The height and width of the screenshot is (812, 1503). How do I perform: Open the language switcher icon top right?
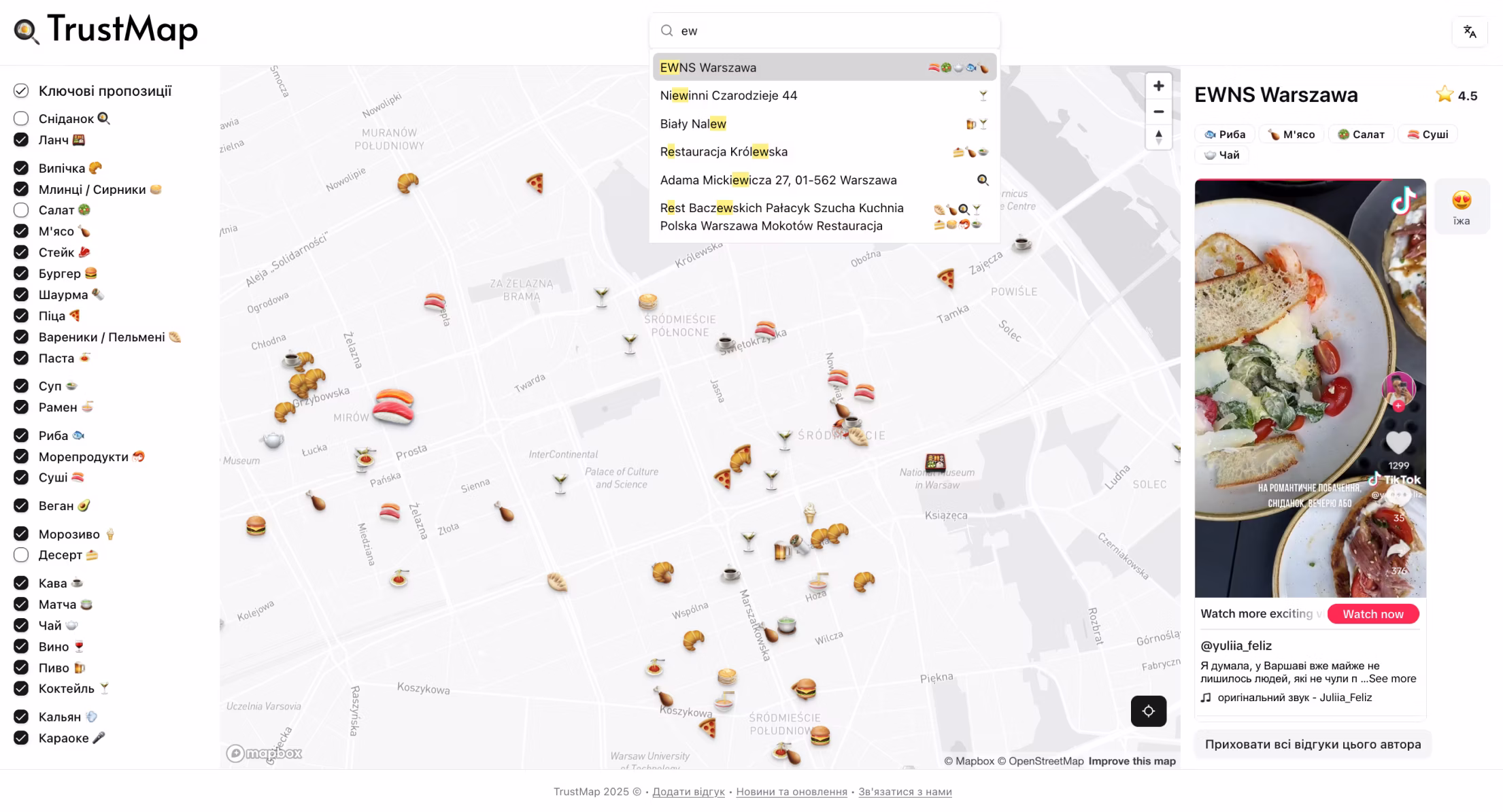(1469, 32)
